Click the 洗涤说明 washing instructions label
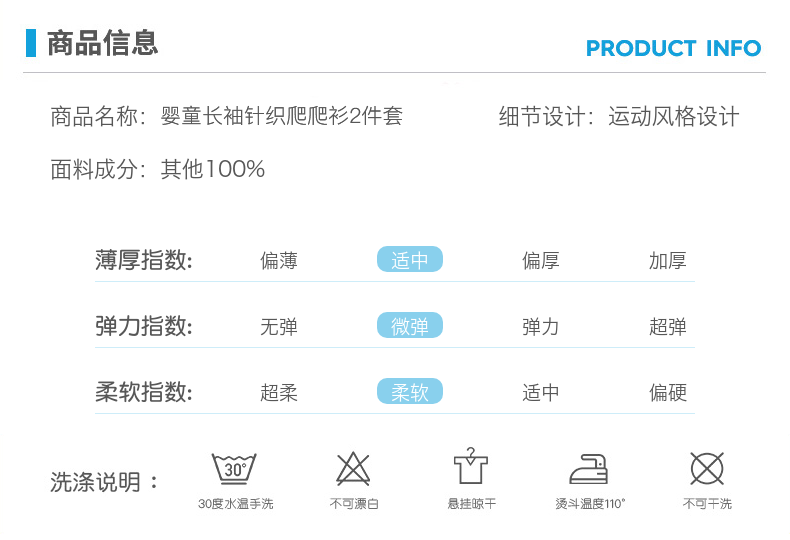790x540 pixels. 95,483
